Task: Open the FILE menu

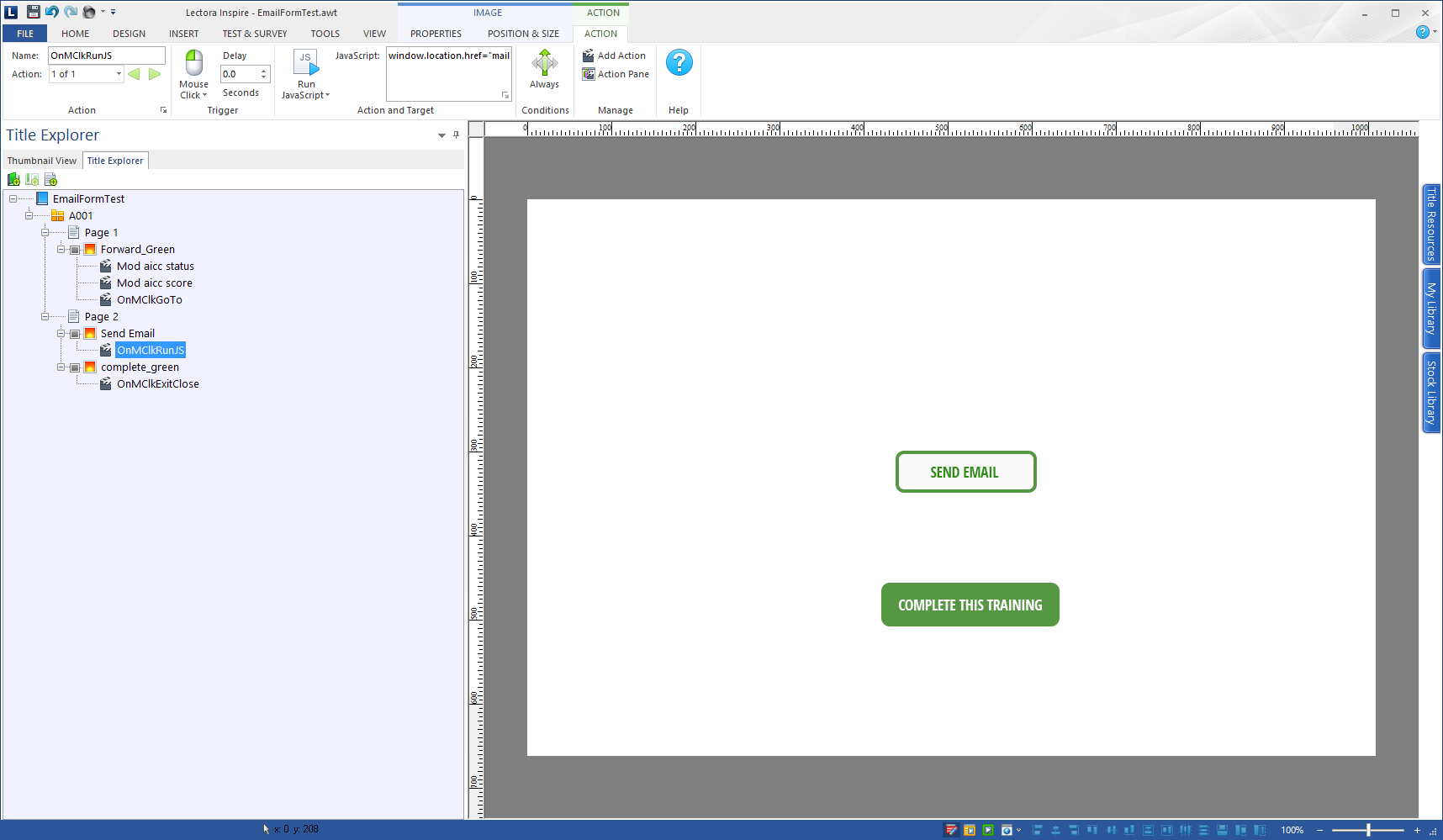Action: coord(25,34)
